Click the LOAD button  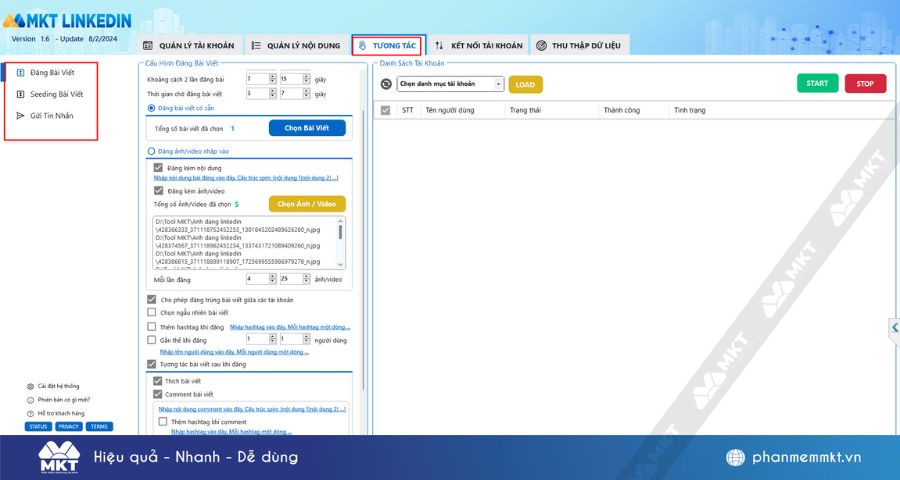tap(525, 84)
